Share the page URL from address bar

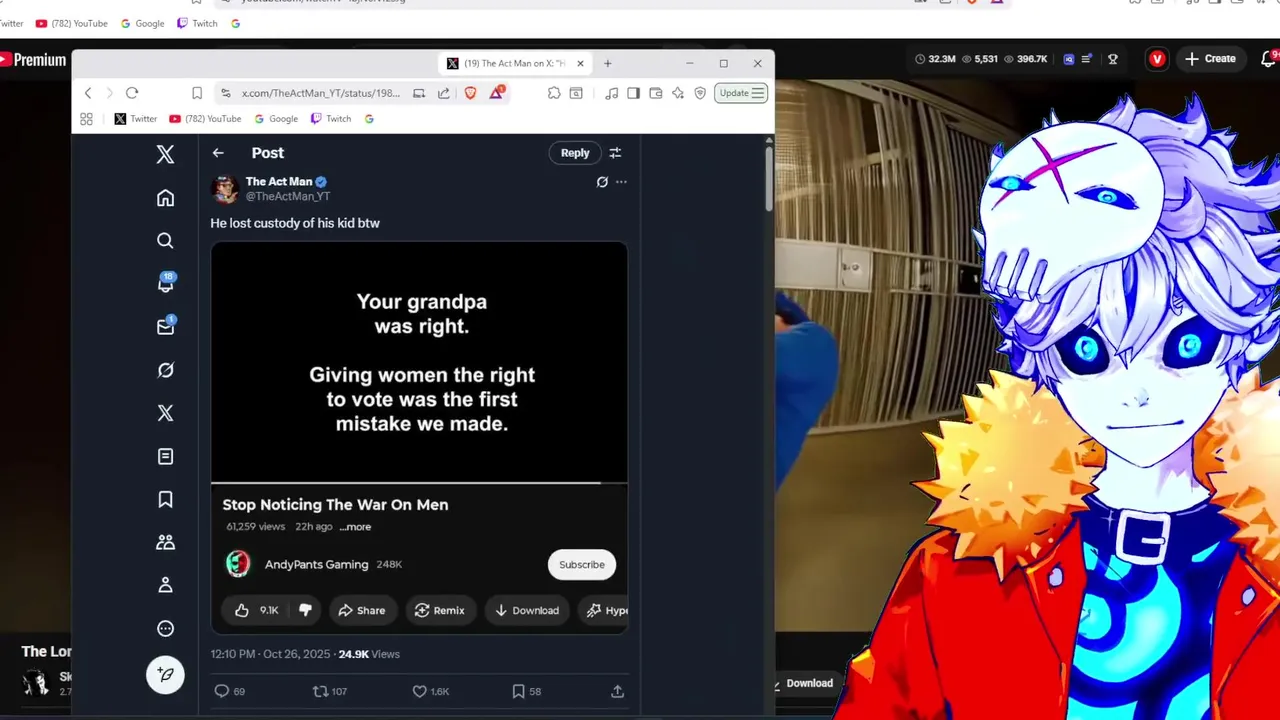click(444, 93)
